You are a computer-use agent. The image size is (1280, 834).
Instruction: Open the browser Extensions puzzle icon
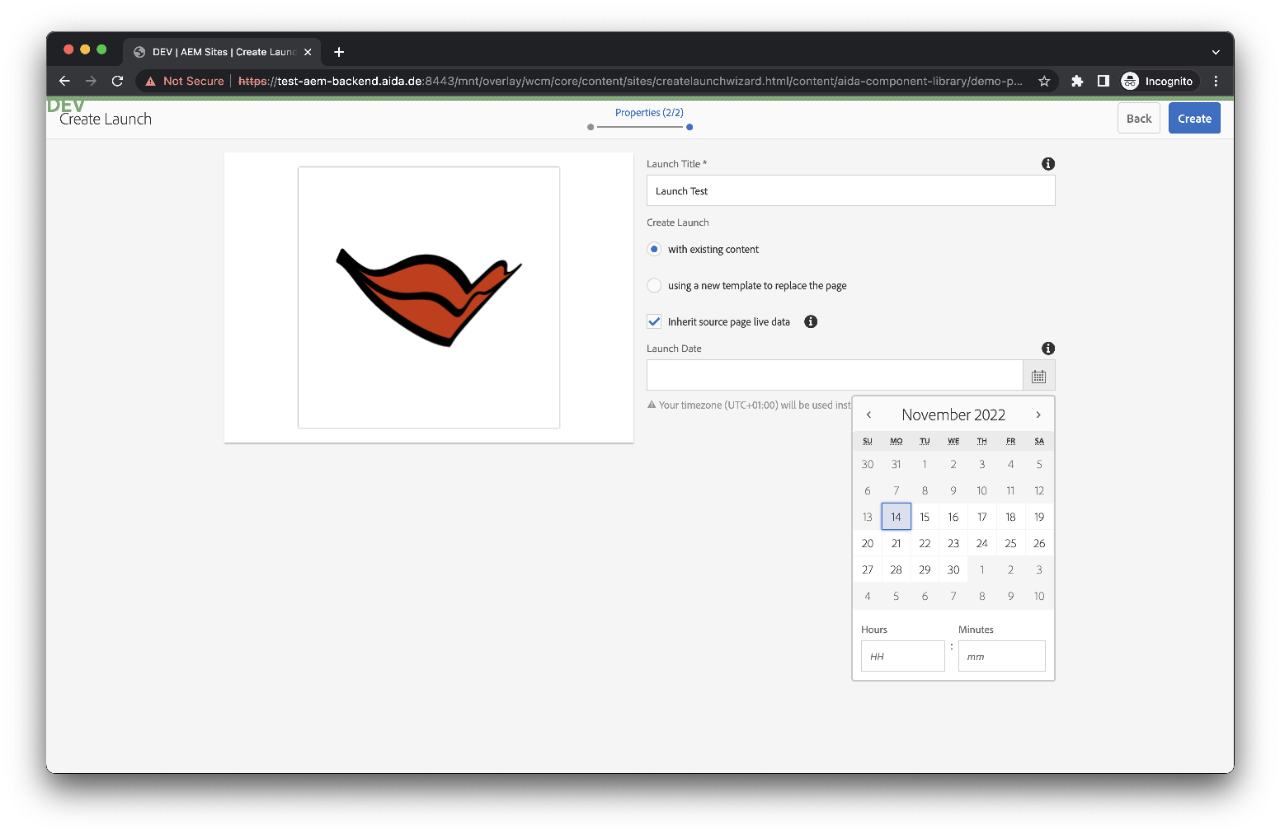click(x=1076, y=81)
